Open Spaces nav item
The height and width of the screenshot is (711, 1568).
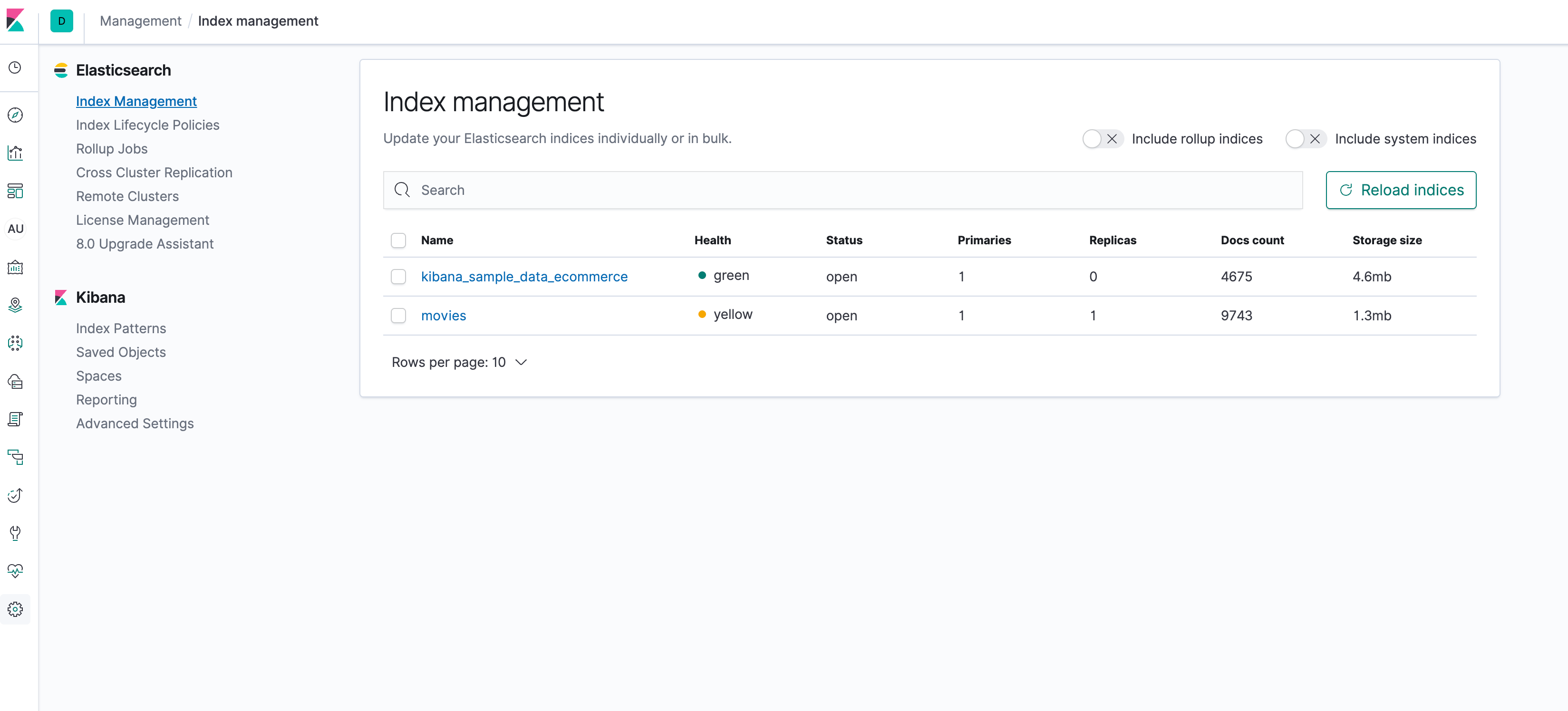pos(98,375)
